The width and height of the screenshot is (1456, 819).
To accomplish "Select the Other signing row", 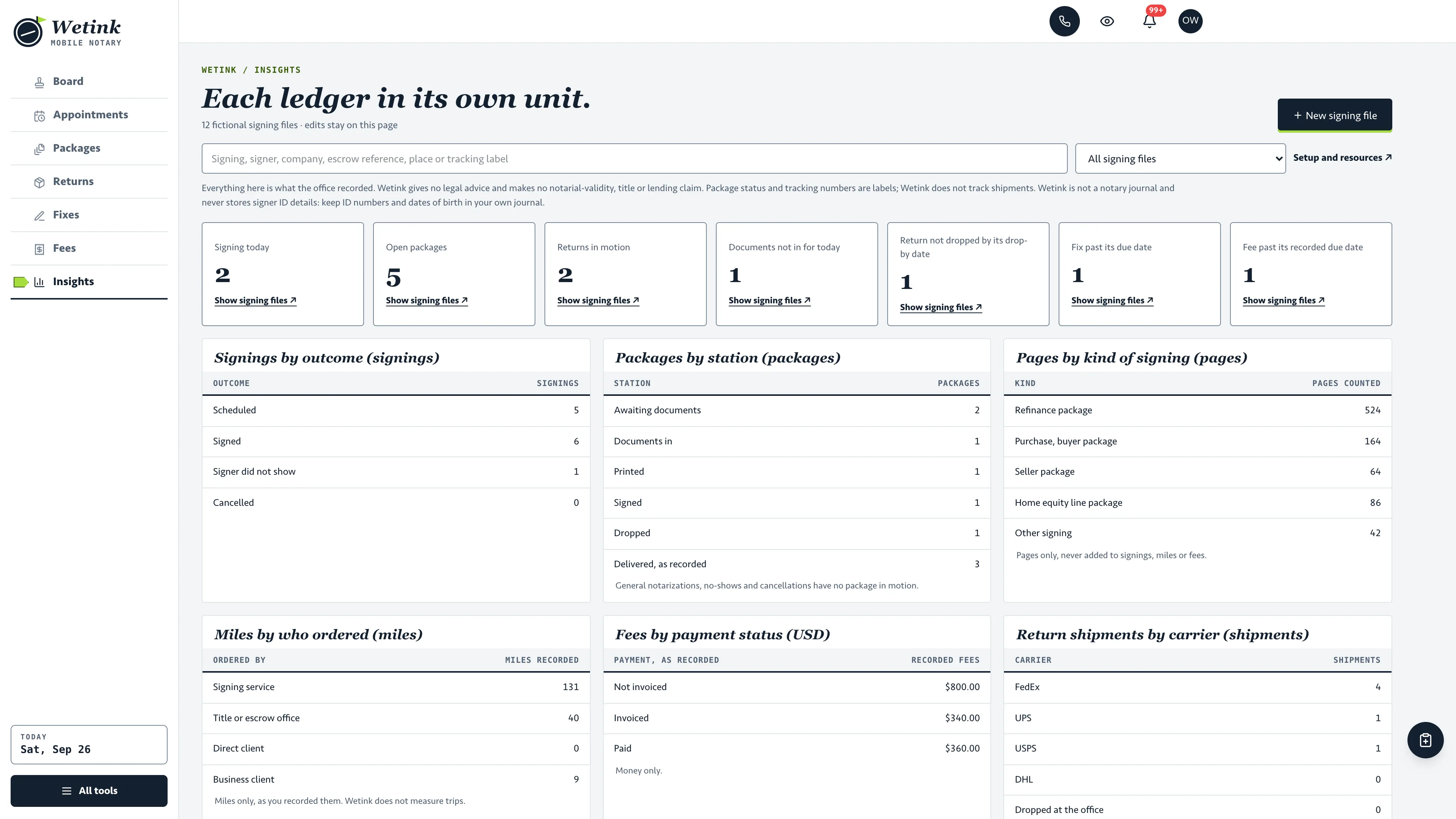I will pyautogui.click(x=1197, y=533).
